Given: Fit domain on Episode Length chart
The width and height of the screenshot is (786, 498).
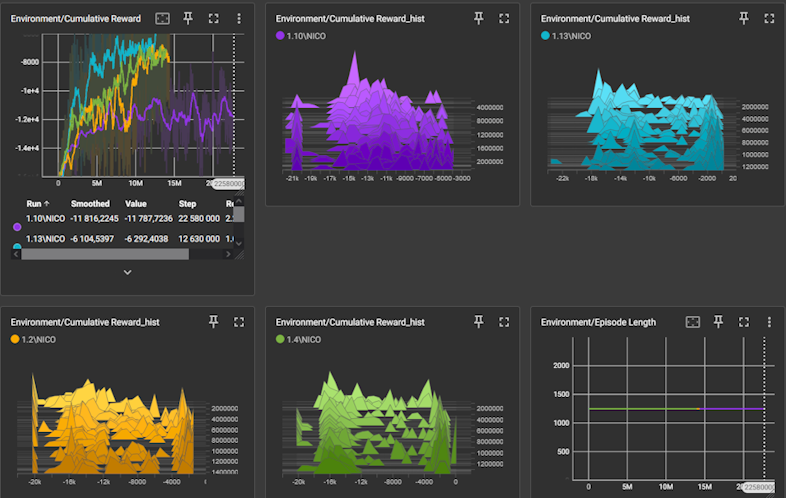Looking at the screenshot, I should (x=693, y=322).
